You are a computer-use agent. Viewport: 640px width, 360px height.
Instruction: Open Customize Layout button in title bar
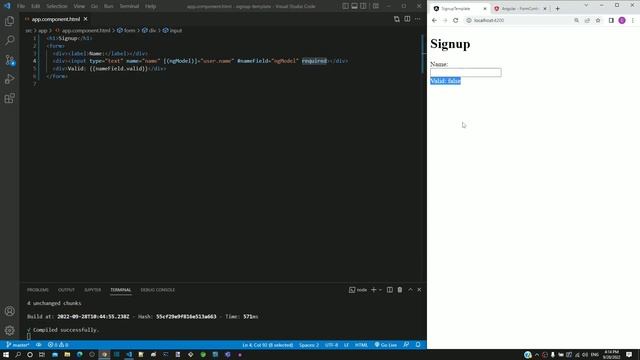click(x=376, y=6)
